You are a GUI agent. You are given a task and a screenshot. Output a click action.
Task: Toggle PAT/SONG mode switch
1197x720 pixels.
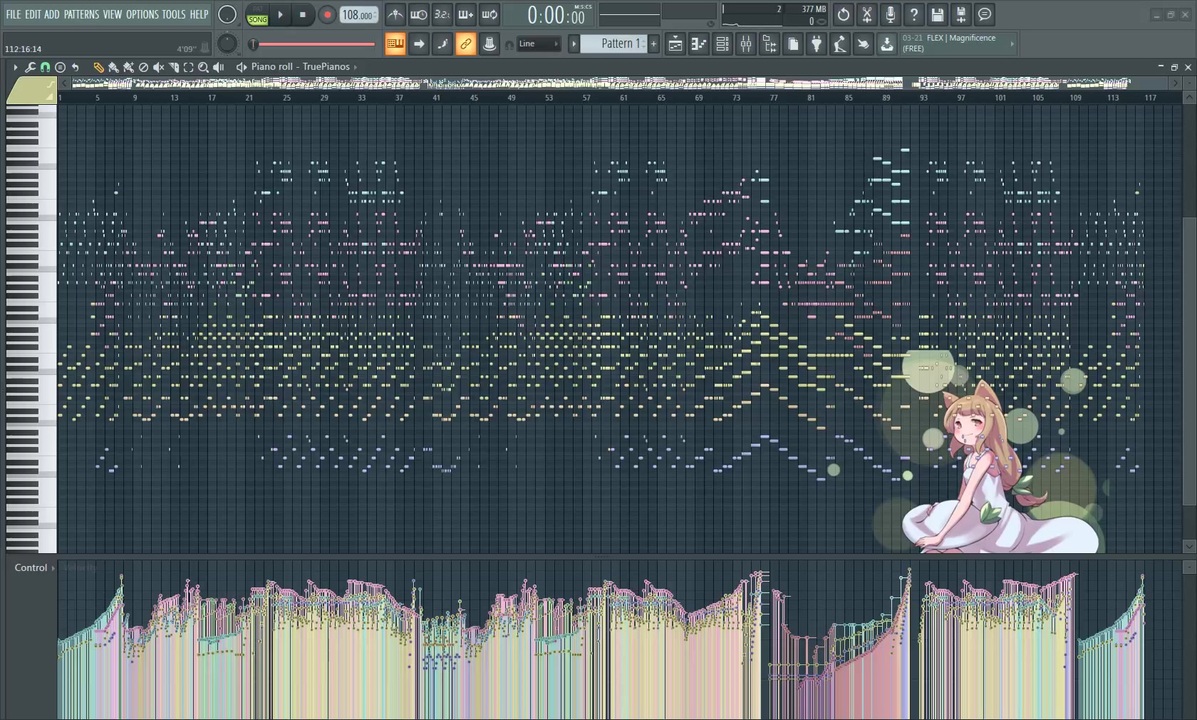(x=257, y=15)
